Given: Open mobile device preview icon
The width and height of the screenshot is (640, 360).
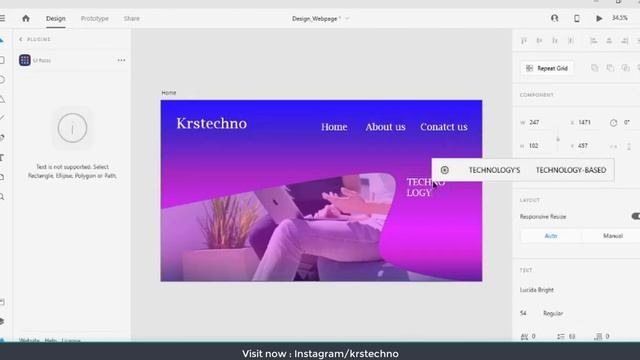Looking at the screenshot, I should point(577,18).
